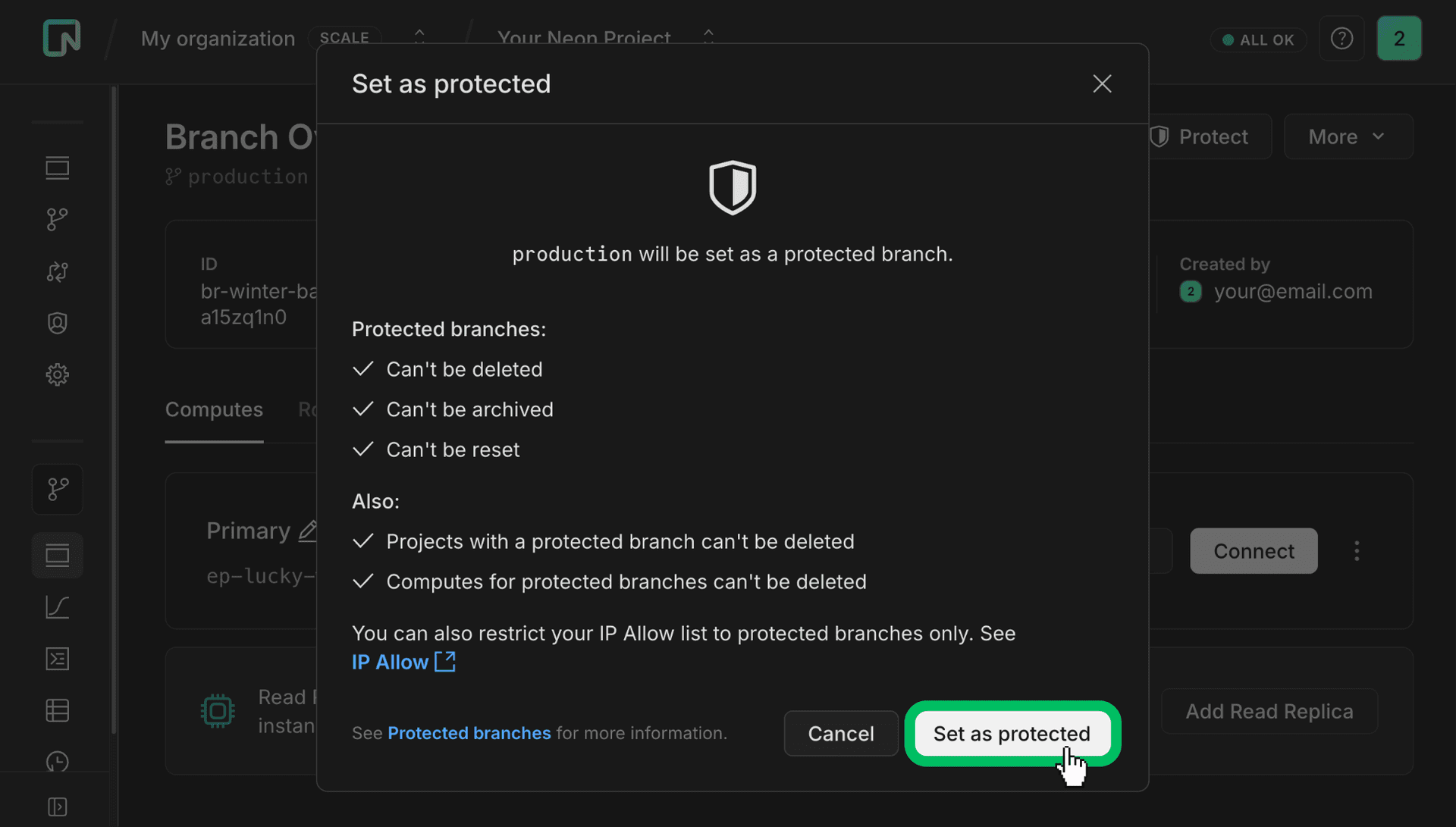Expand the My organization selector chevron
The image size is (1456, 827).
pos(419,36)
